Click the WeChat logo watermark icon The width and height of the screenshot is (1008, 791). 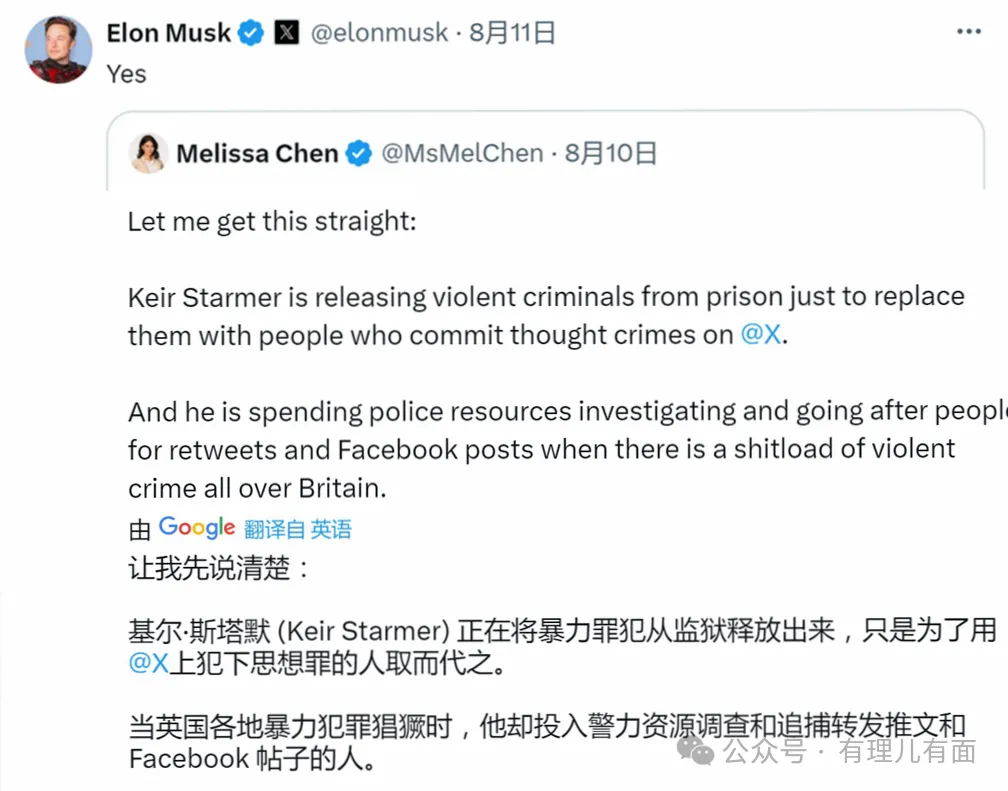tap(696, 750)
